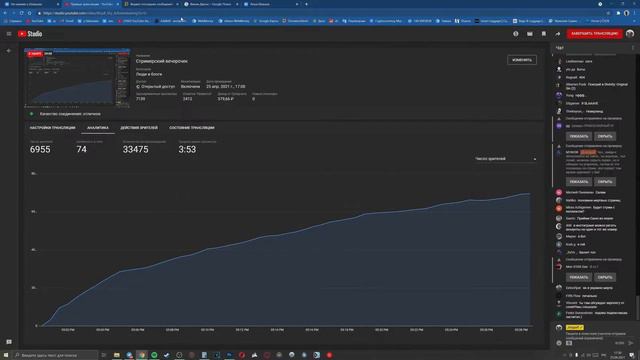Open the YouTube Studio hamburger menu

click(x=9, y=34)
